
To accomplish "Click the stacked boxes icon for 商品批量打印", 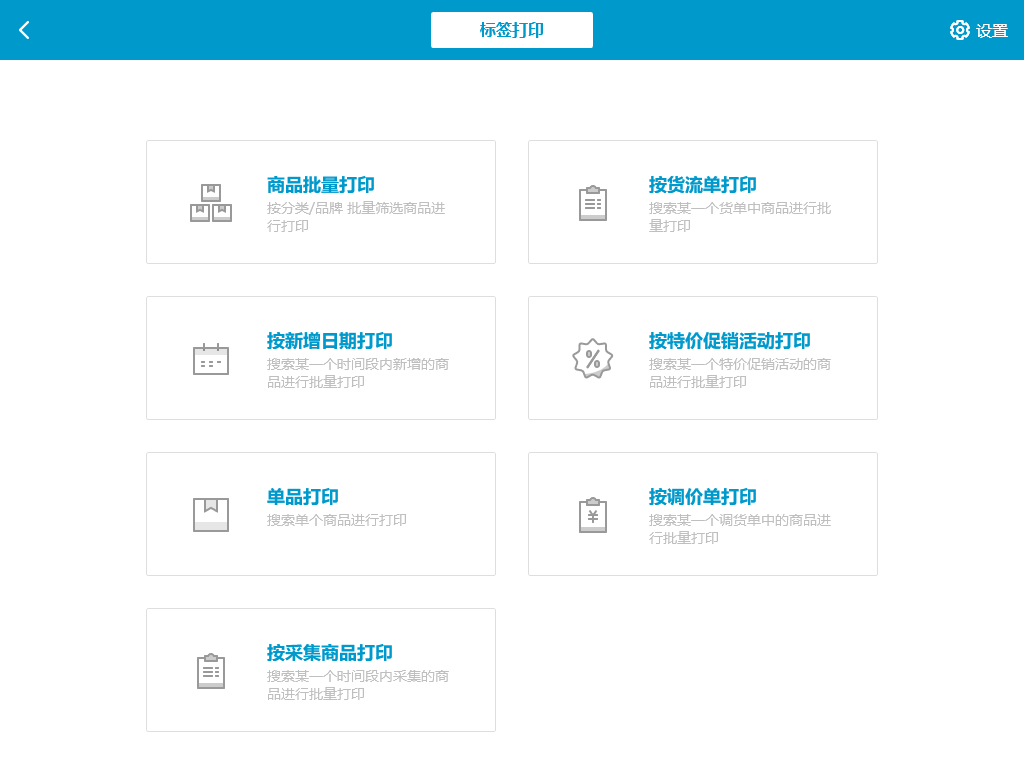I will coord(211,203).
